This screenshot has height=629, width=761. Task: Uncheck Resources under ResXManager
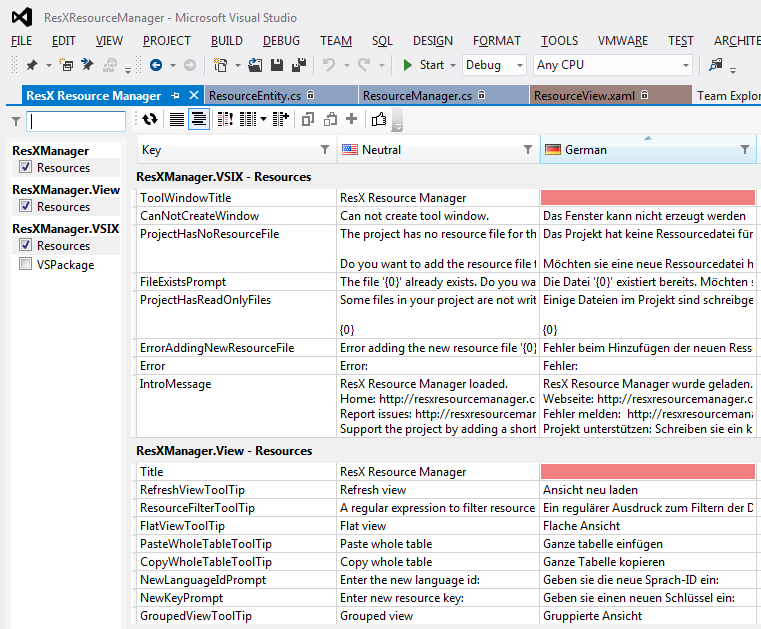(x=26, y=168)
